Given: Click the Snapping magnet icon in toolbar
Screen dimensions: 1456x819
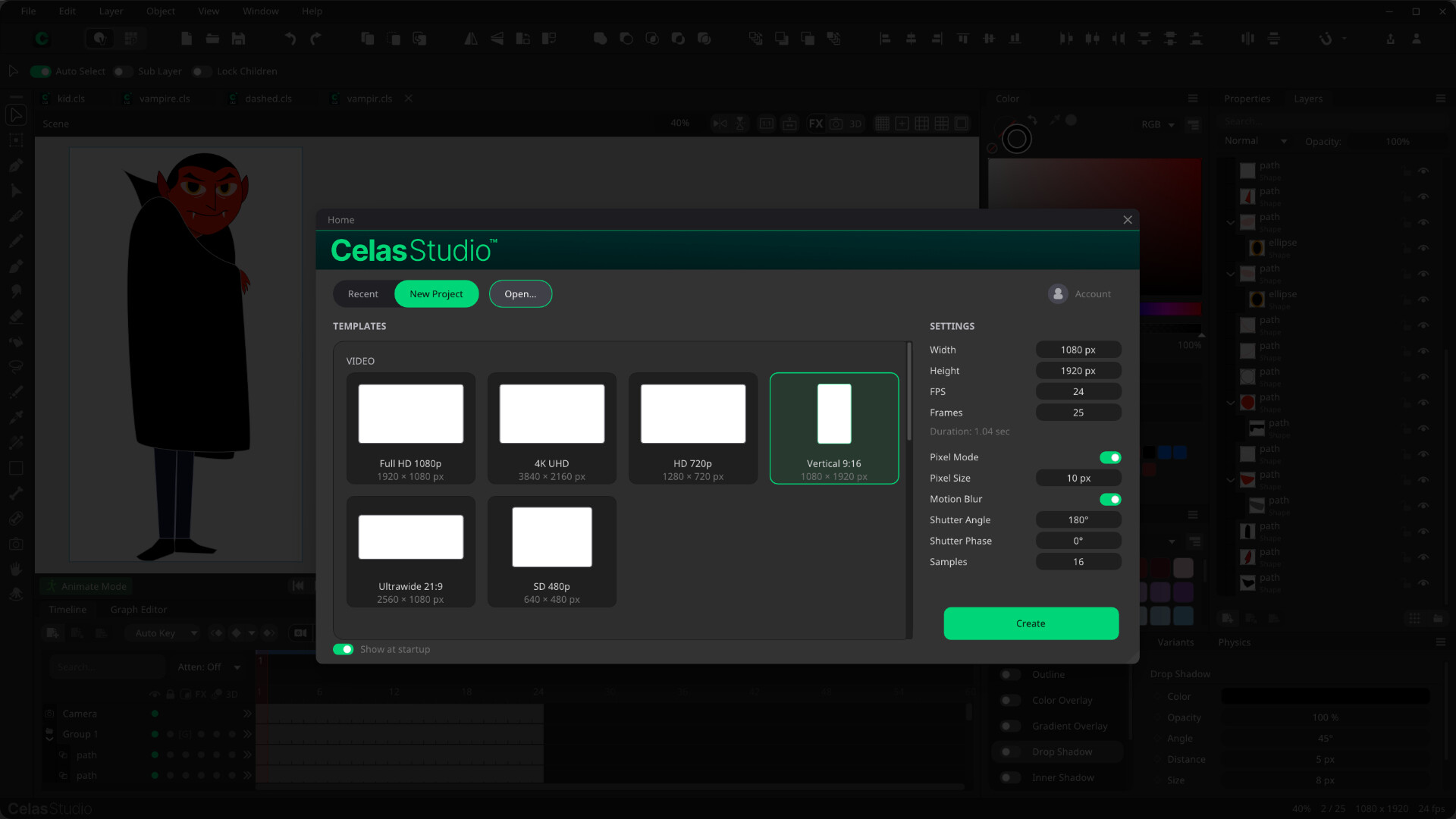Looking at the screenshot, I should click(x=1326, y=39).
